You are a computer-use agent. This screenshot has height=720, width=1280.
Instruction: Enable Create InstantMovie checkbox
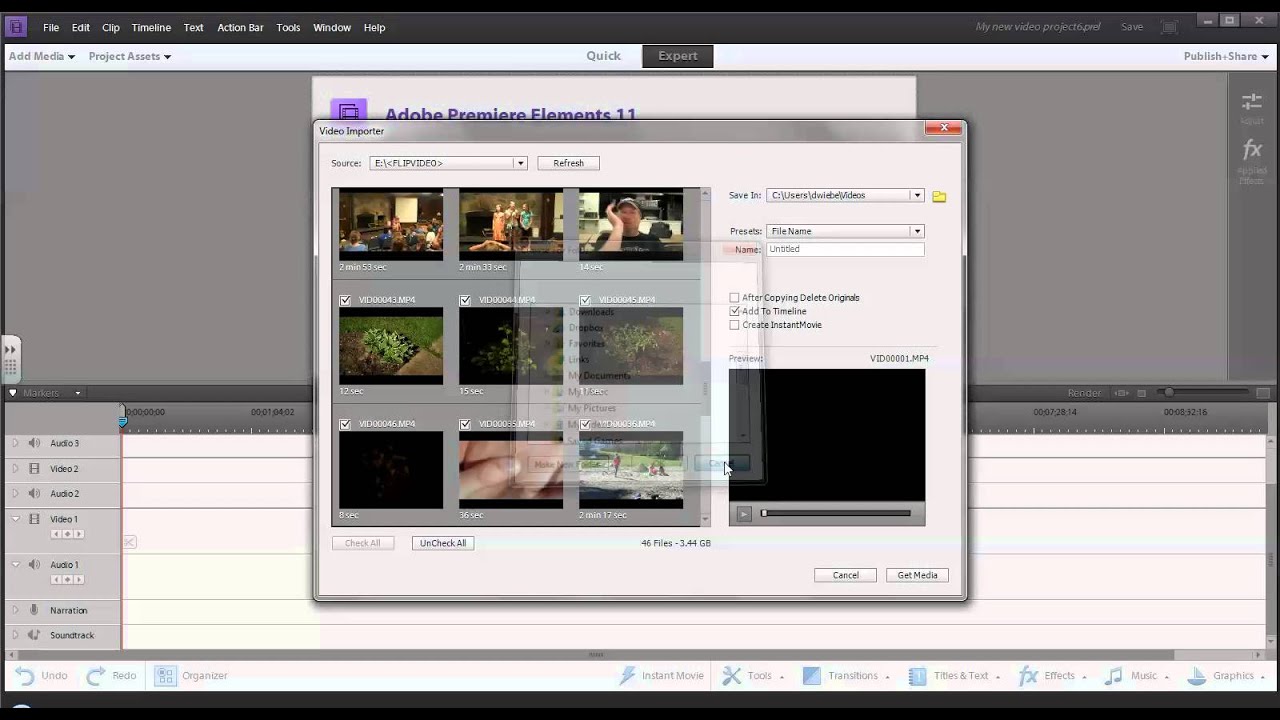point(734,325)
